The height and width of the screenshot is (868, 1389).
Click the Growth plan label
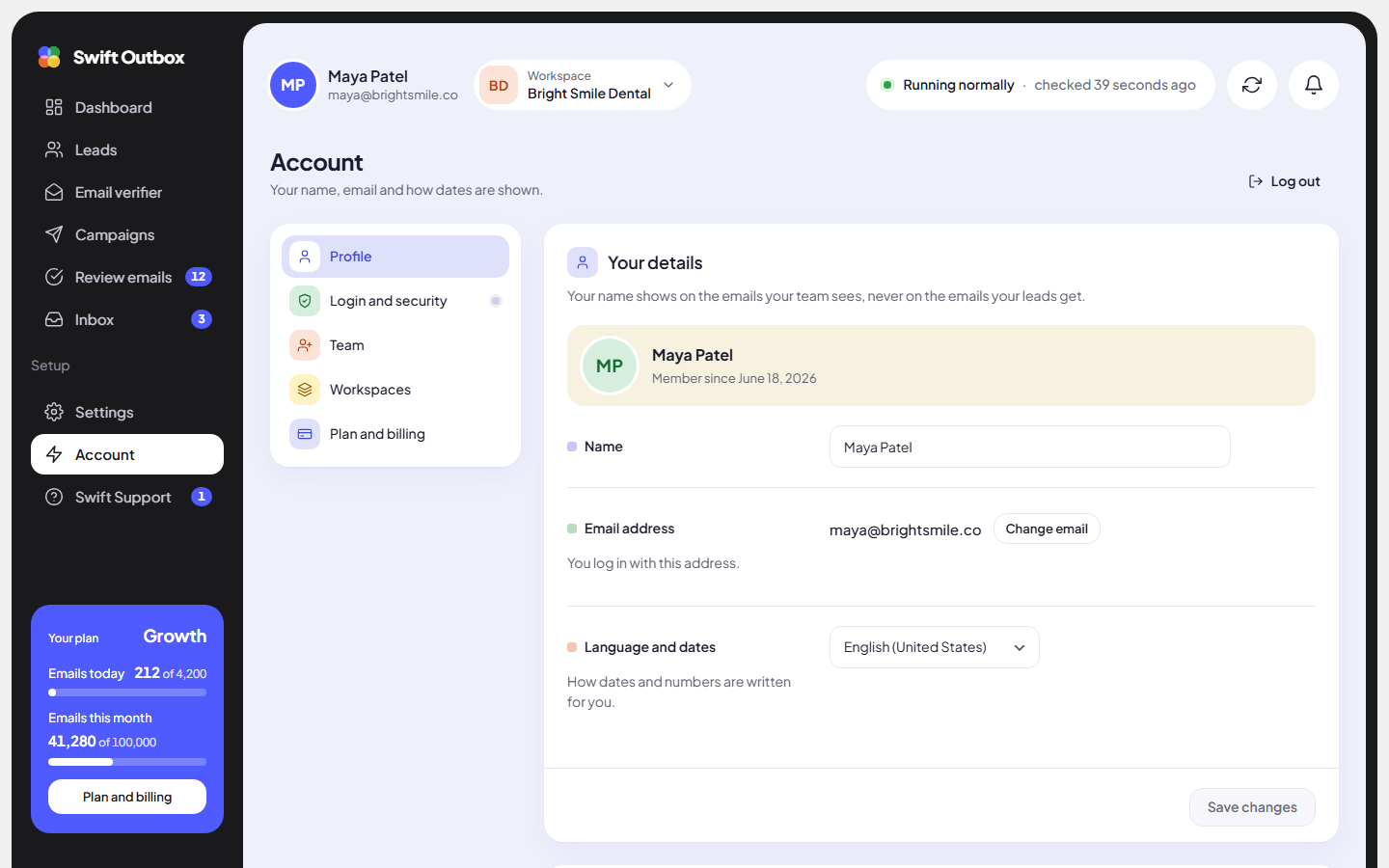click(x=175, y=637)
